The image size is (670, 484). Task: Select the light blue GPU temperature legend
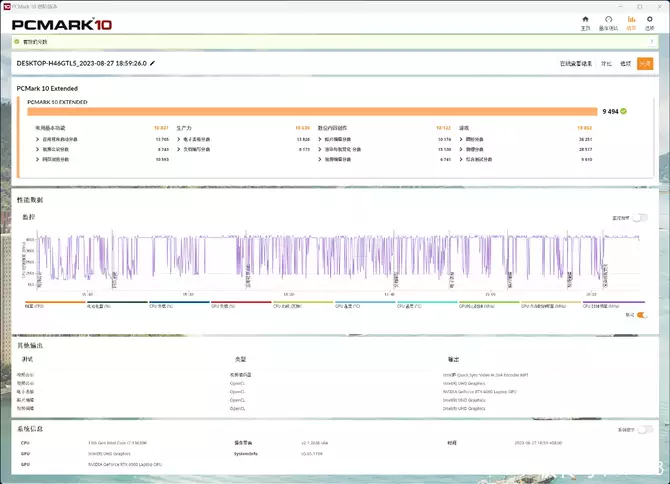pyautogui.click(x=365, y=304)
